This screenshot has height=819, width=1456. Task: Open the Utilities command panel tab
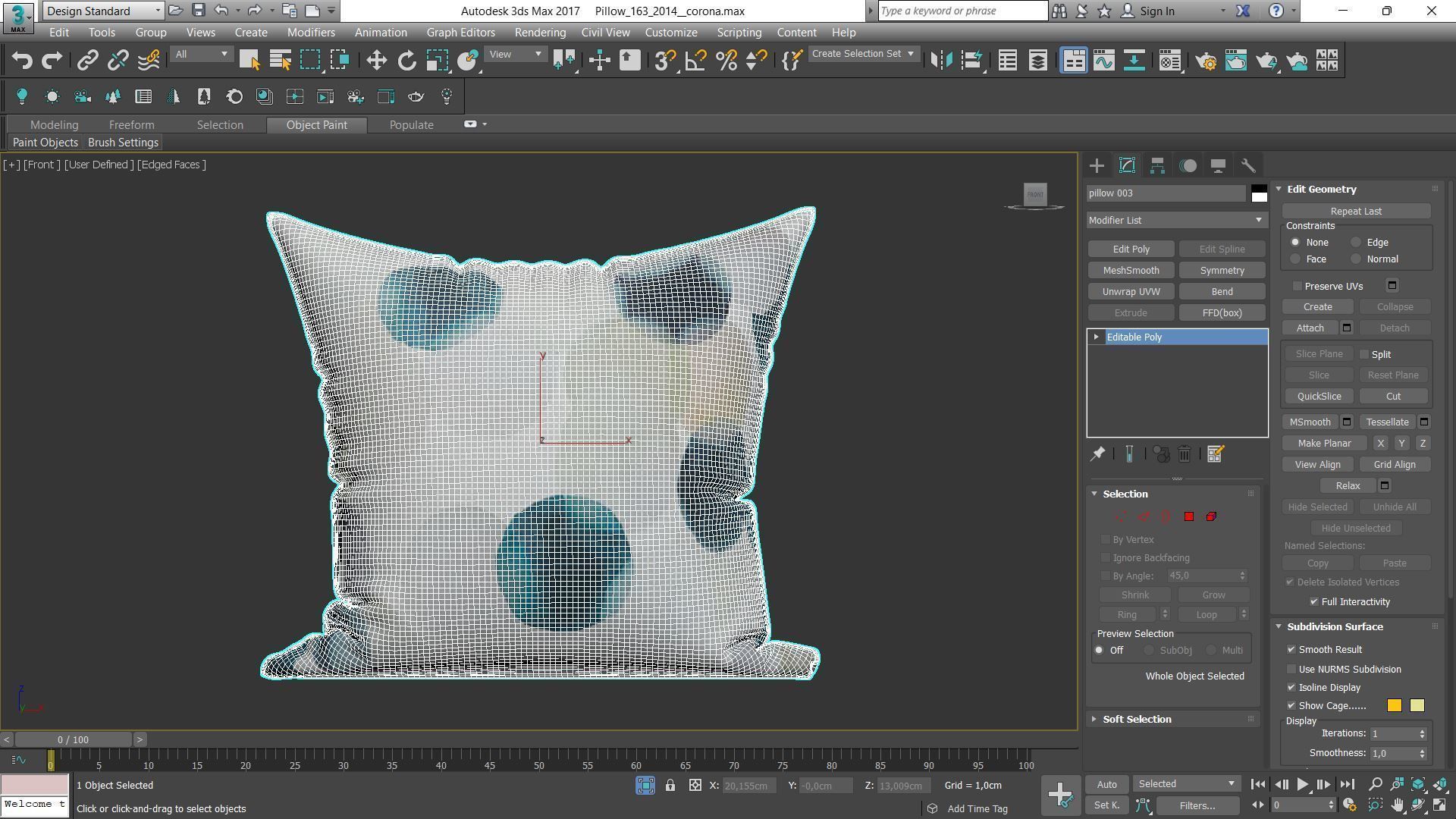click(x=1248, y=165)
